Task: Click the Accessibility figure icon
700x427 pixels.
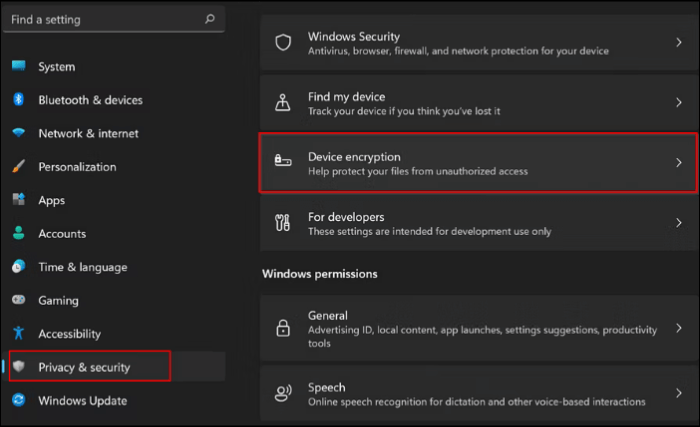Action: (18, 334)
